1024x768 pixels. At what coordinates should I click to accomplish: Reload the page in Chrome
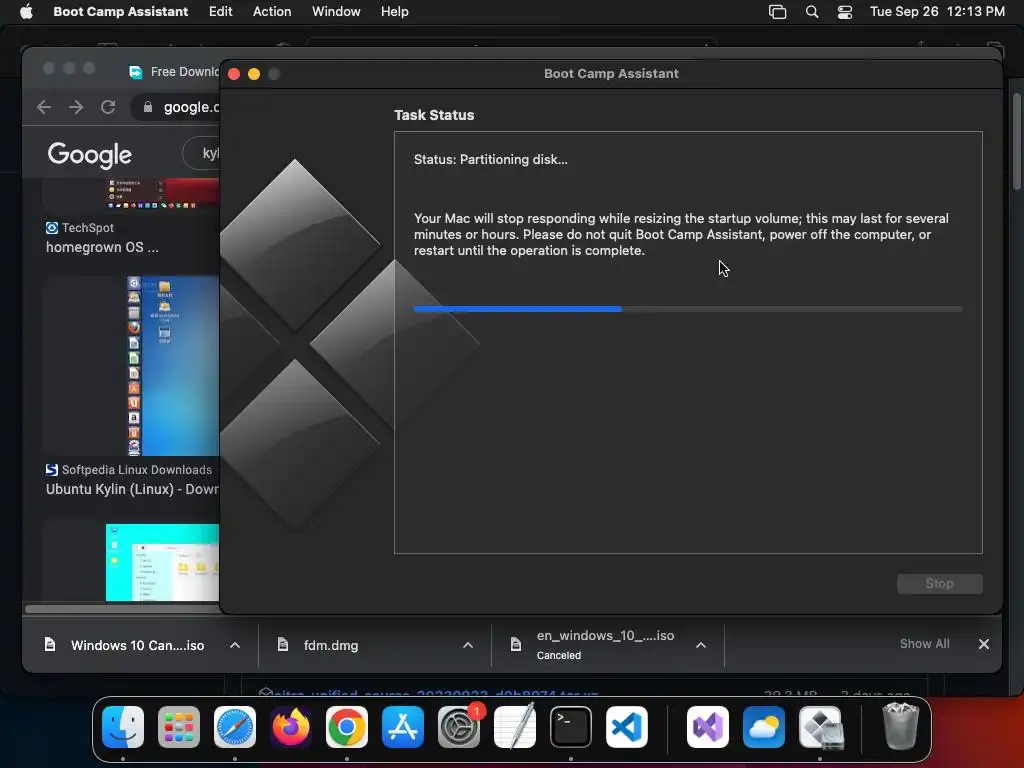tap(108, 107)
